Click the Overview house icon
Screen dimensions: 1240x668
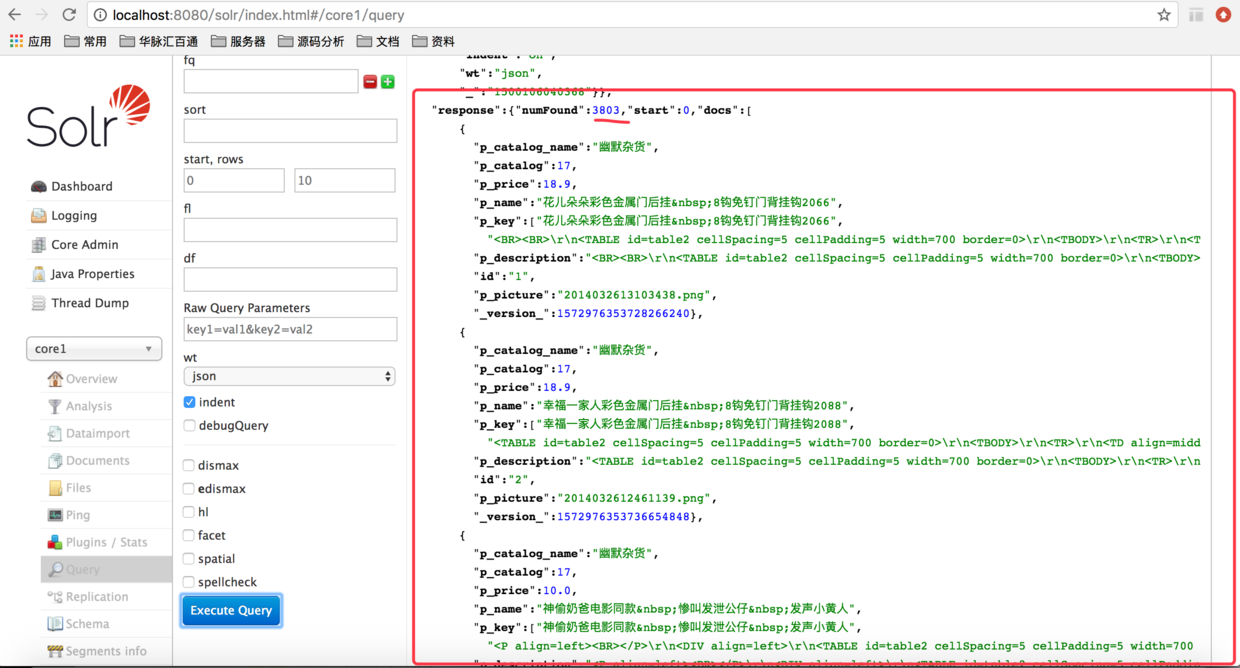[55, 378]
